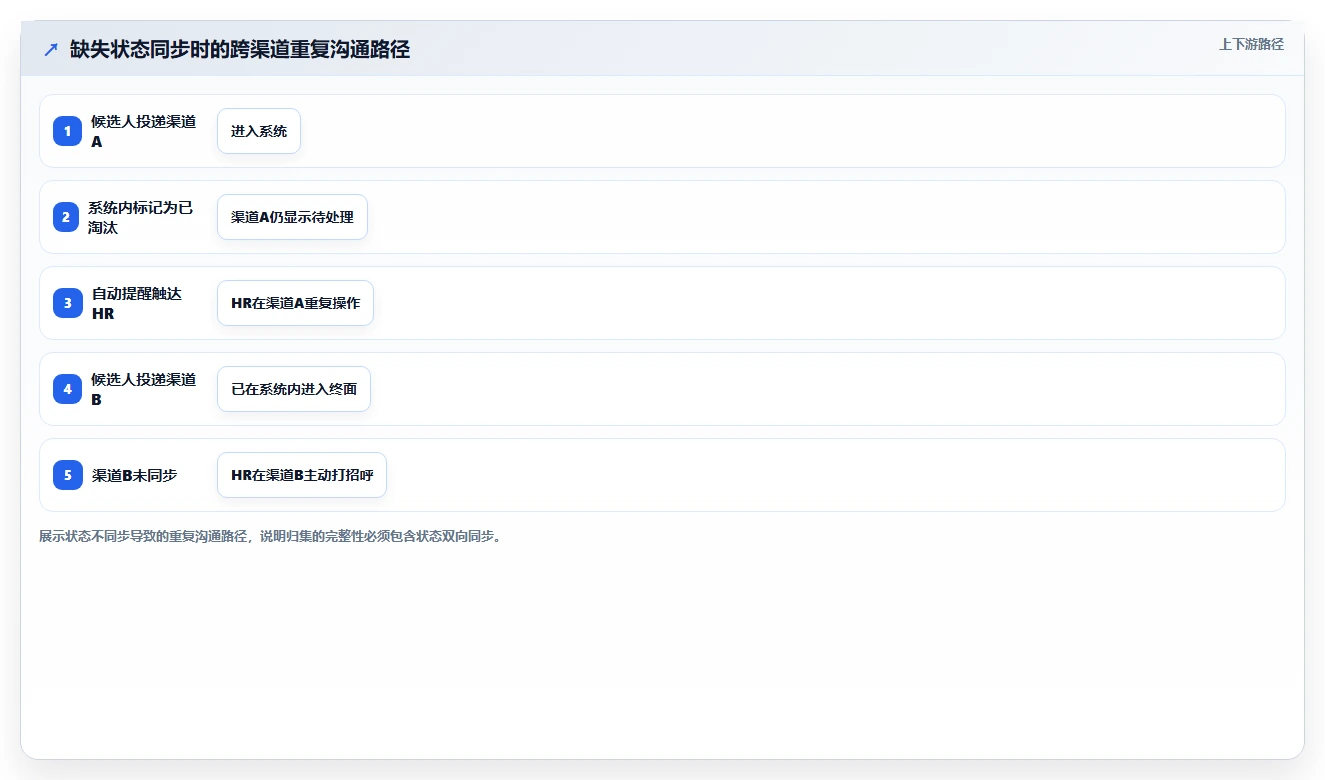Click the 候选人投递渠道A step label
This screenshot has width=1325, height=780.
tap(144, 131)
